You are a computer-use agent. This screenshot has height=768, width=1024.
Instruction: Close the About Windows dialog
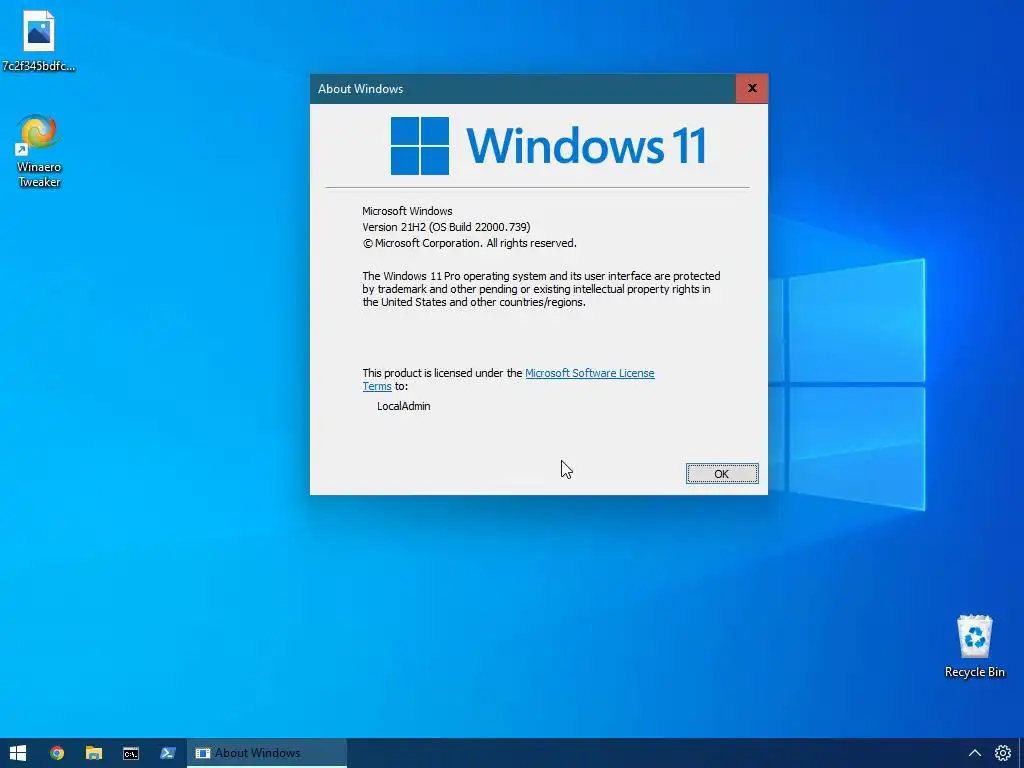tap(752, 88)
